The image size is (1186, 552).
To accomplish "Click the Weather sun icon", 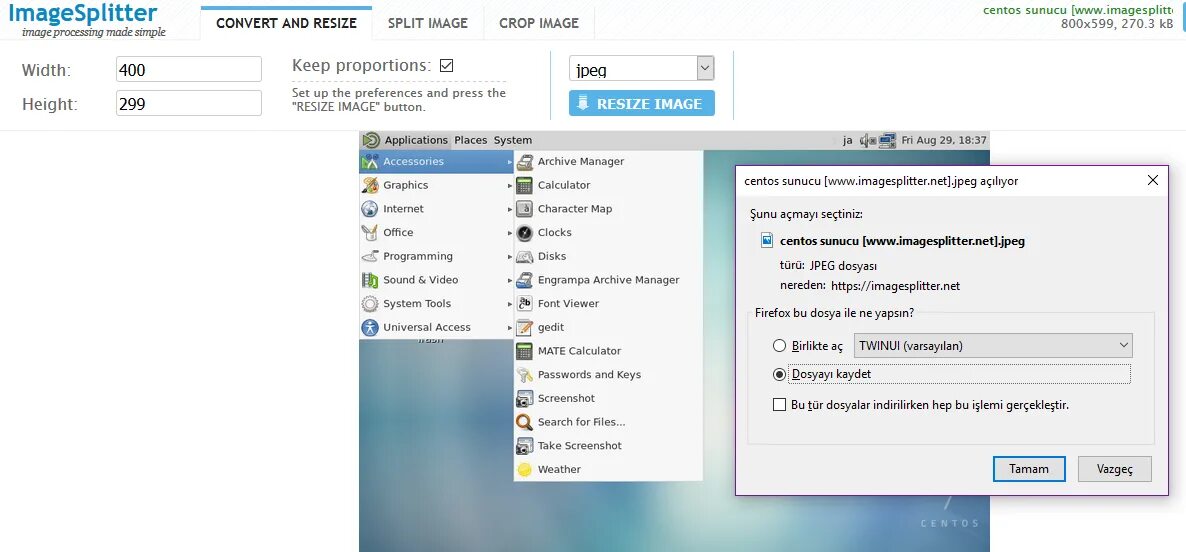I will [x=525, y=470].
